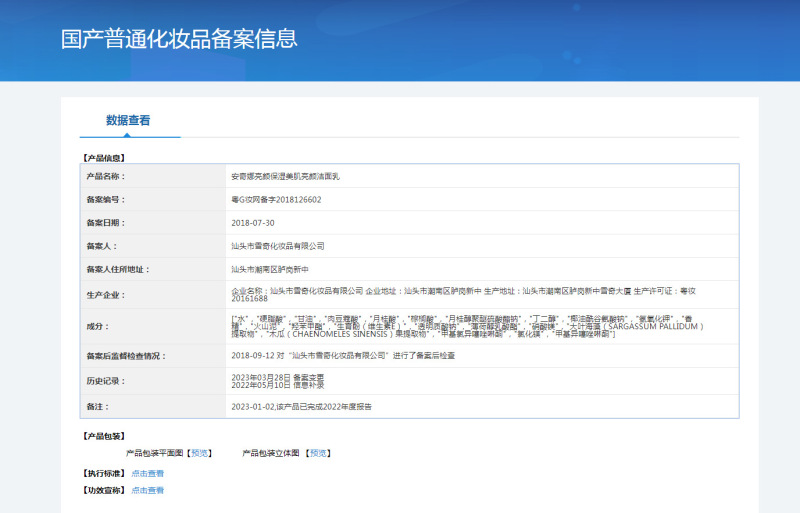
Task: Select history entry 2023年03月28日 备案变更
Action: (x=278, y=377)
